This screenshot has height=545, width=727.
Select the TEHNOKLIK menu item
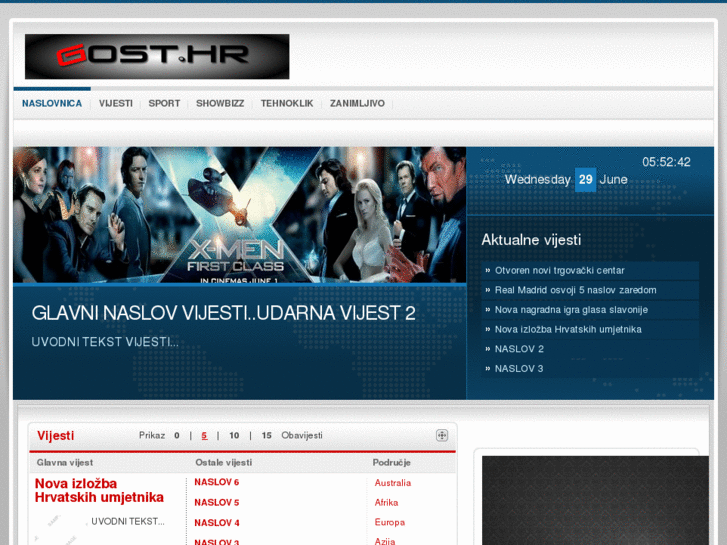[x=287, y=103]
